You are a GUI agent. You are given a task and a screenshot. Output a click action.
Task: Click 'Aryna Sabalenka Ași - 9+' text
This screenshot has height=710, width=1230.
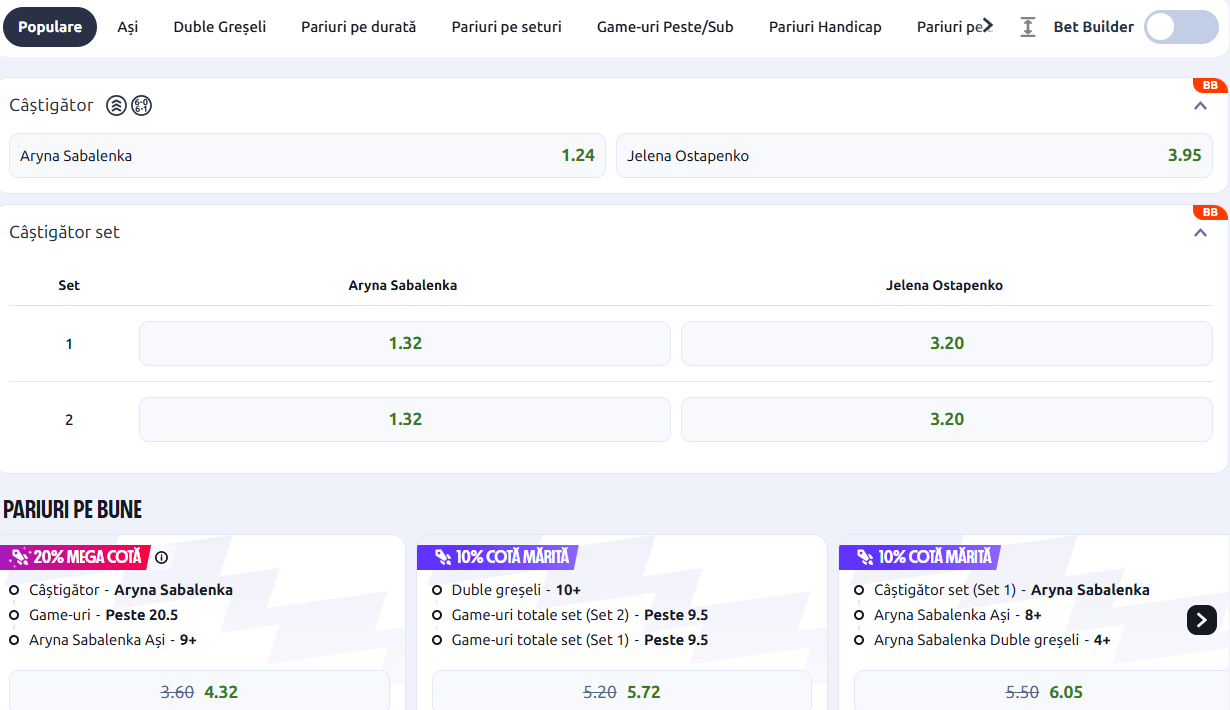coord(113,640)
